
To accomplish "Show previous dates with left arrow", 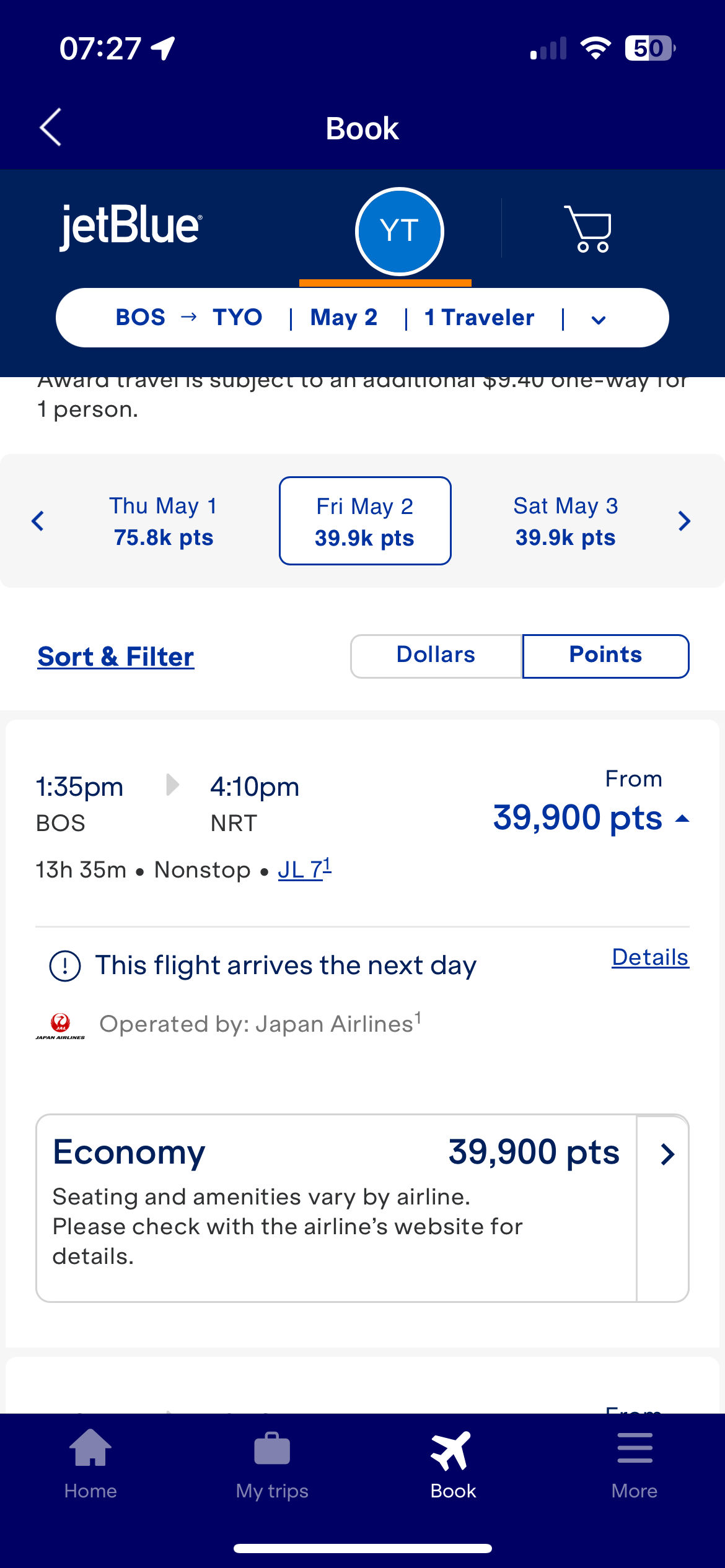I will point(38,521).
